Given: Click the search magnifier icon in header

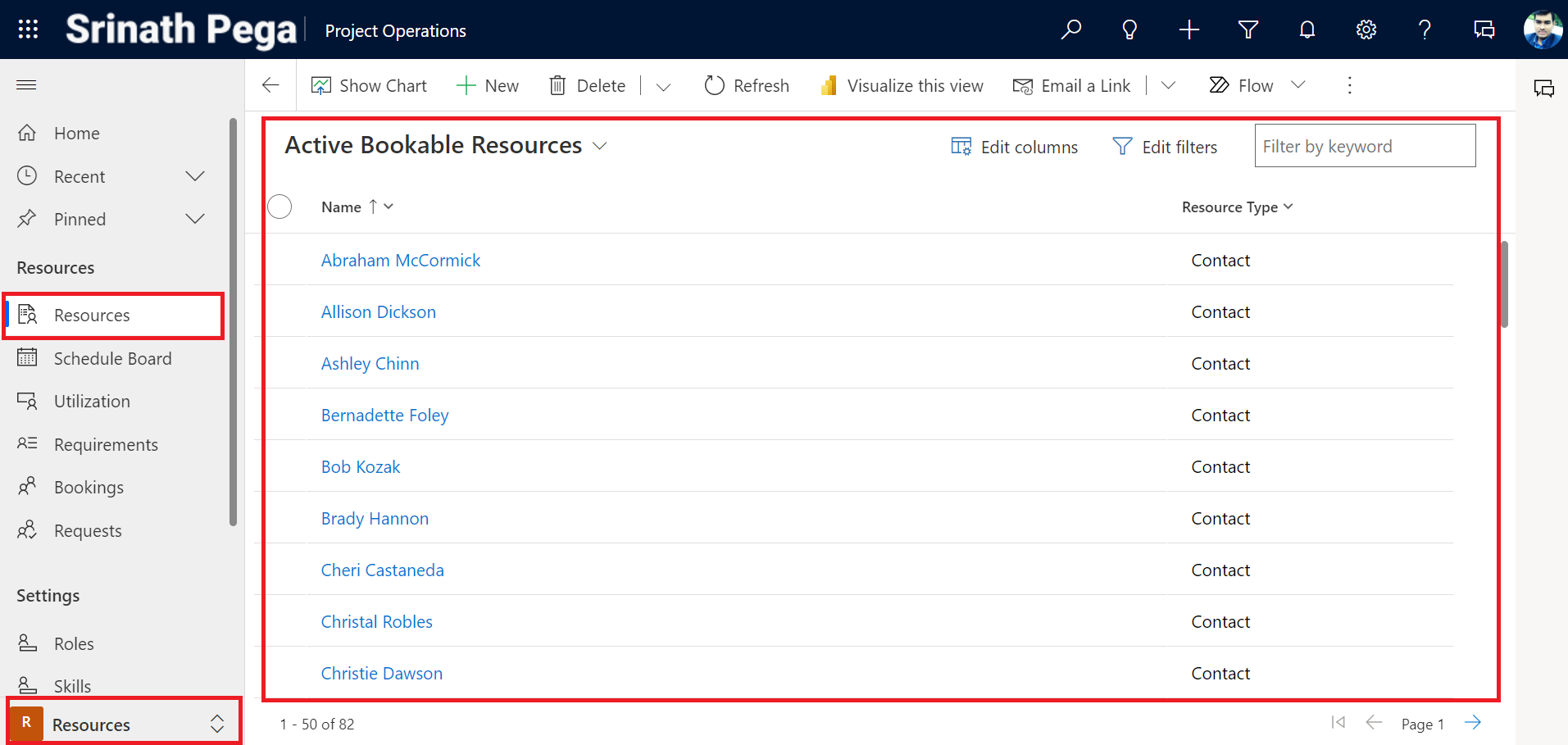Looking at the screenshot, I should (x=1070, y=30).
